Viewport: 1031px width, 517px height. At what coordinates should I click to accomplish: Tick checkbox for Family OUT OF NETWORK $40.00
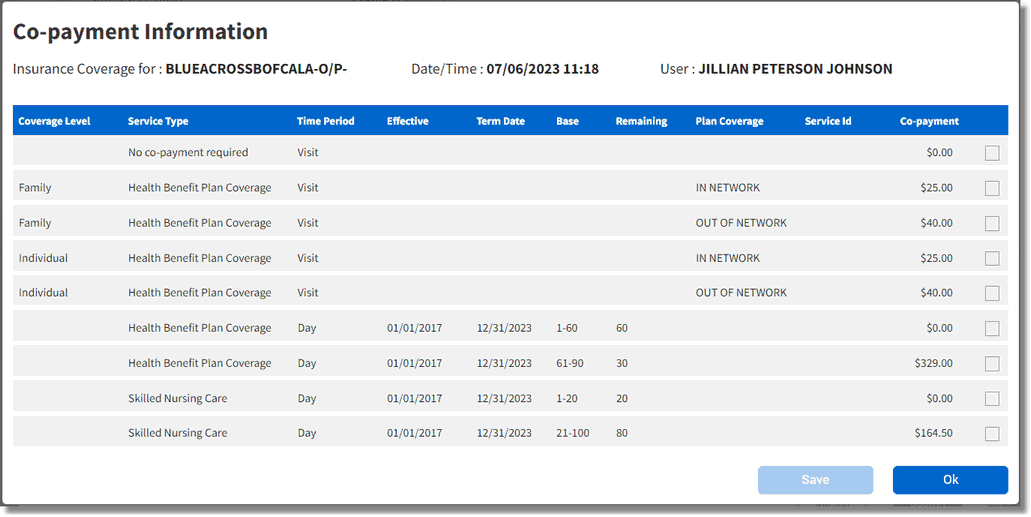point(992,224)
